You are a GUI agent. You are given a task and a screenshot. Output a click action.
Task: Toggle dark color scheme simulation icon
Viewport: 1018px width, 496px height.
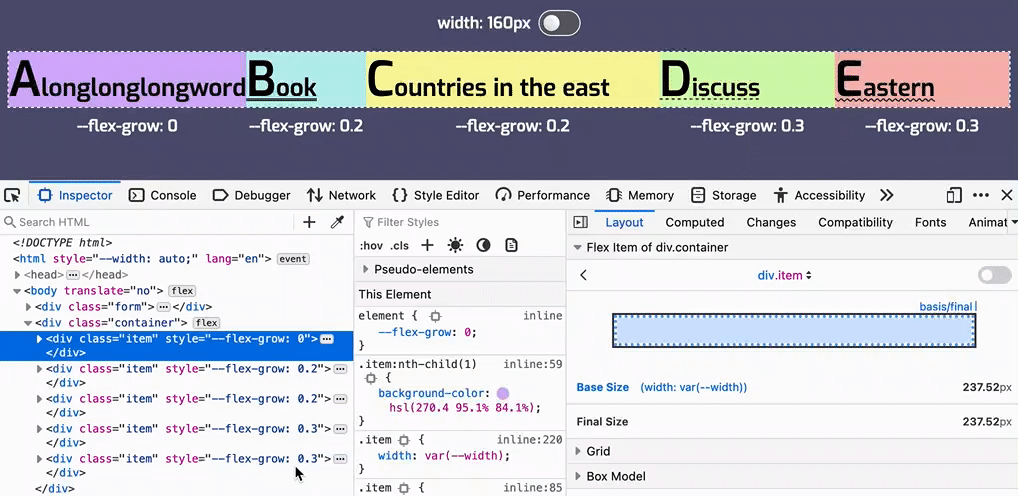[x=483, y=245]
